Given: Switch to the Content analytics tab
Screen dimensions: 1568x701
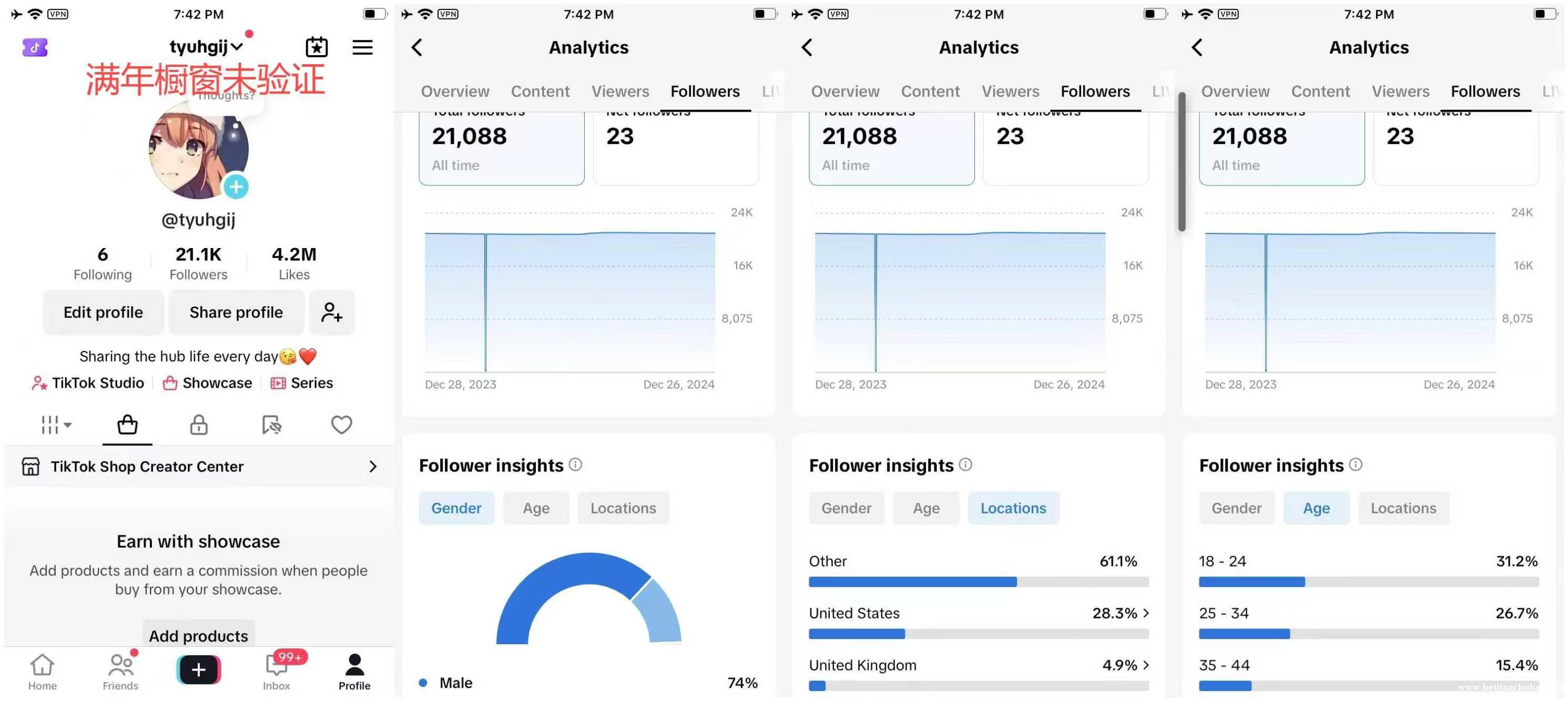Looking at the screenshot, I should point(540,91).
